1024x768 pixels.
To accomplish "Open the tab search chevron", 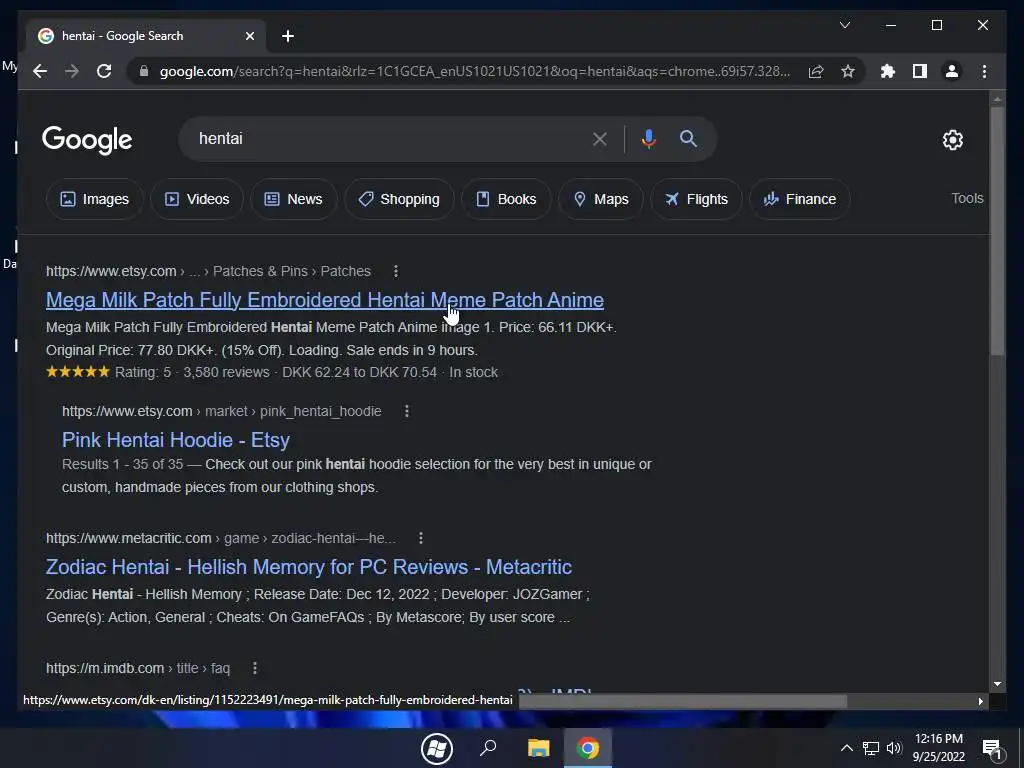I will coord(844,25).
